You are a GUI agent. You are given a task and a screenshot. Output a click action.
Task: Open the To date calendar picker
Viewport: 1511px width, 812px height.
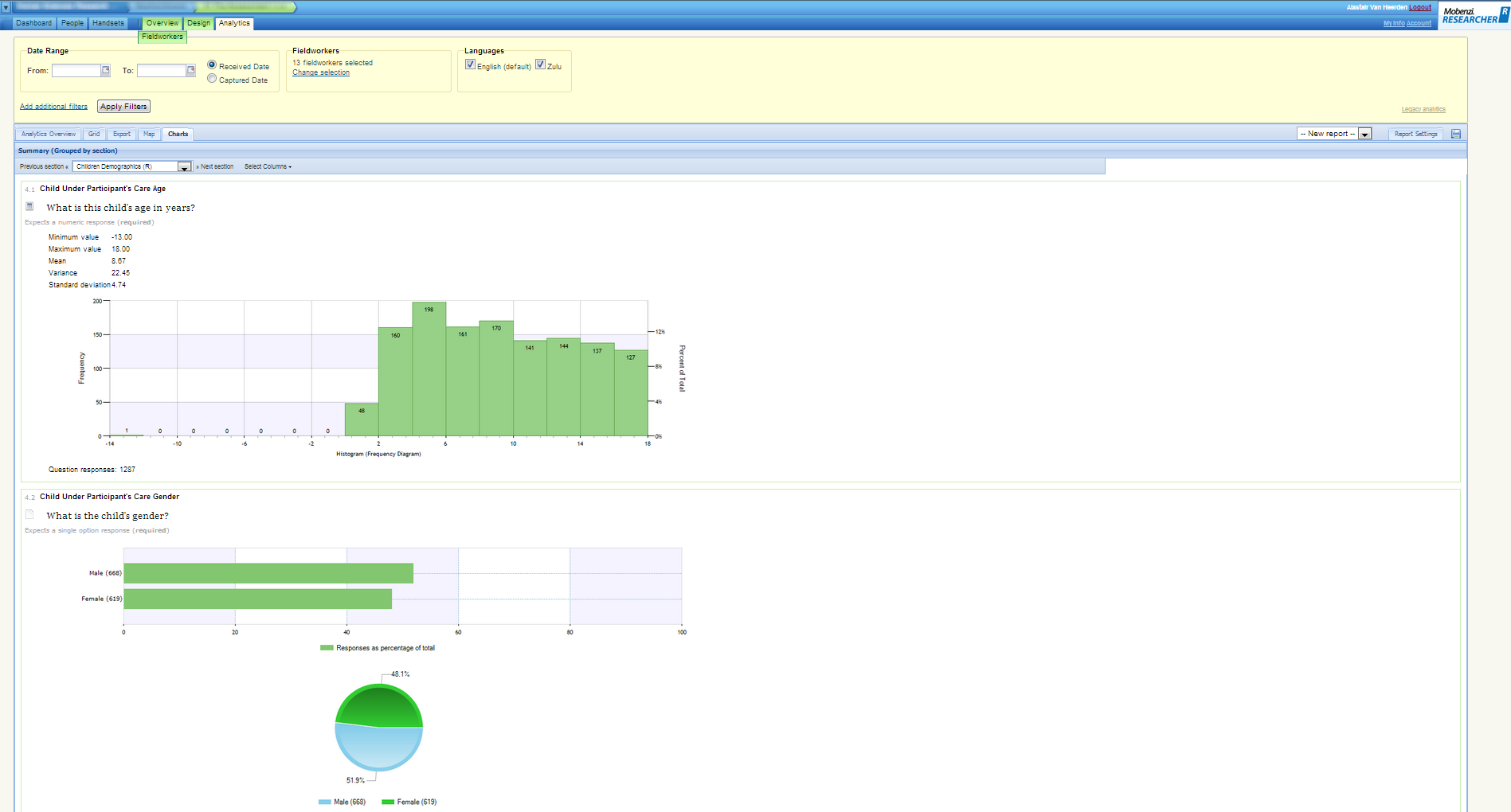click(x=190, y=71)
